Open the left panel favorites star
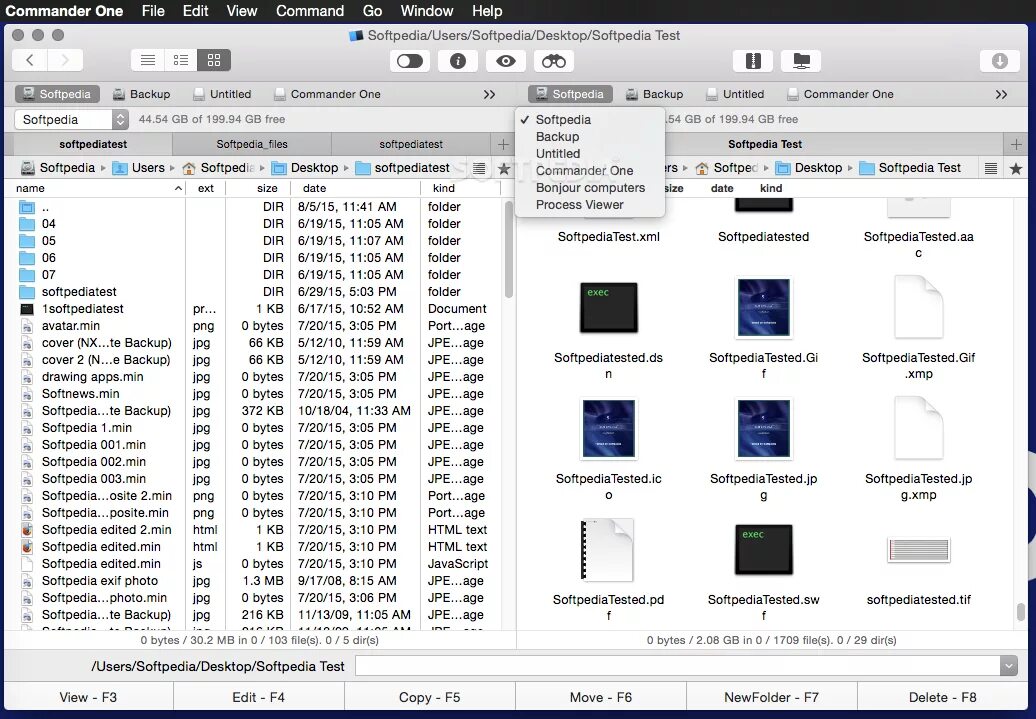Image resolution: width=1036 pixels, height=719 pixels. click(504, 169)
